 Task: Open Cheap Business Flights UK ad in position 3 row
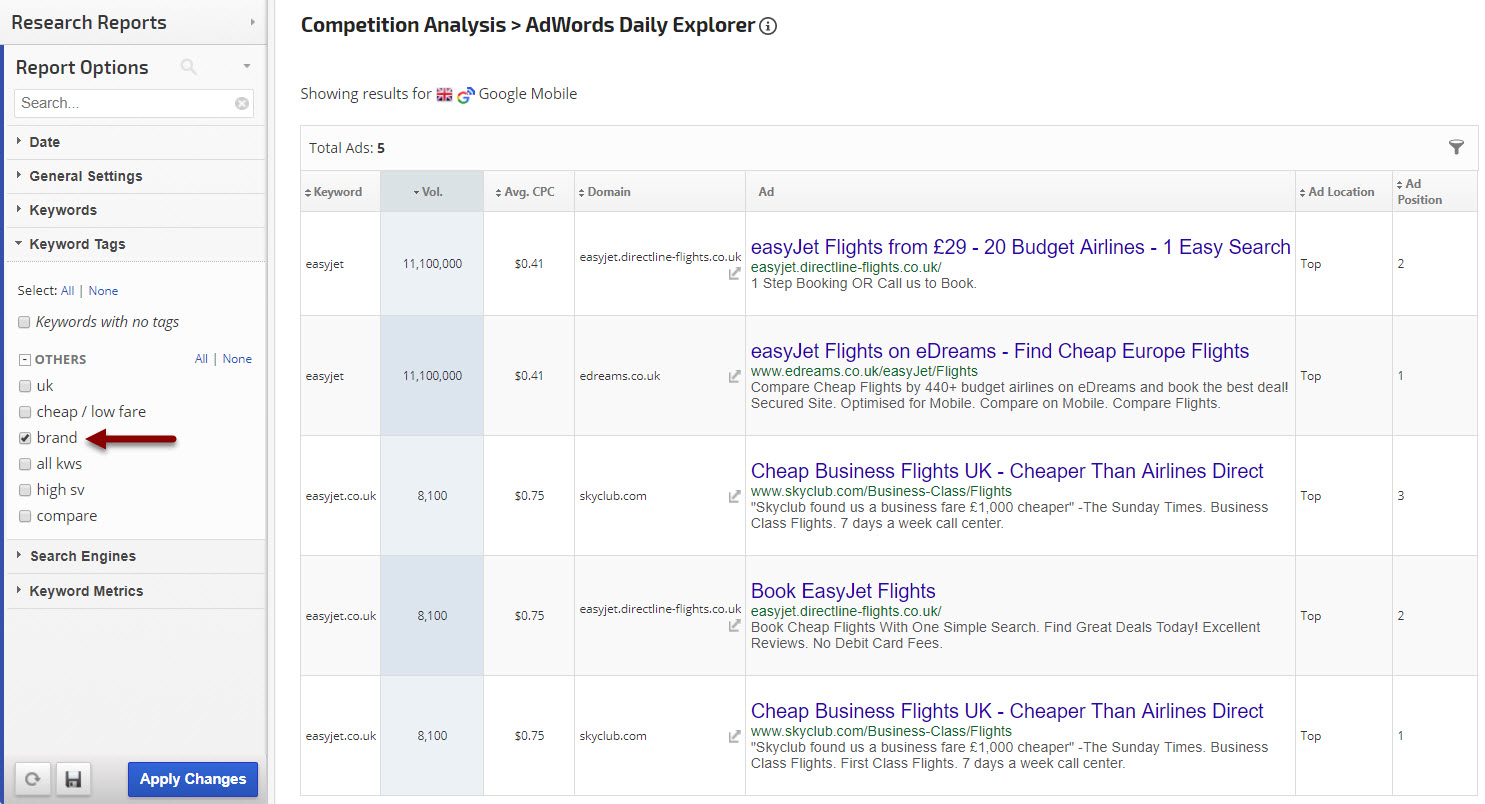[x=1007, y=471]
